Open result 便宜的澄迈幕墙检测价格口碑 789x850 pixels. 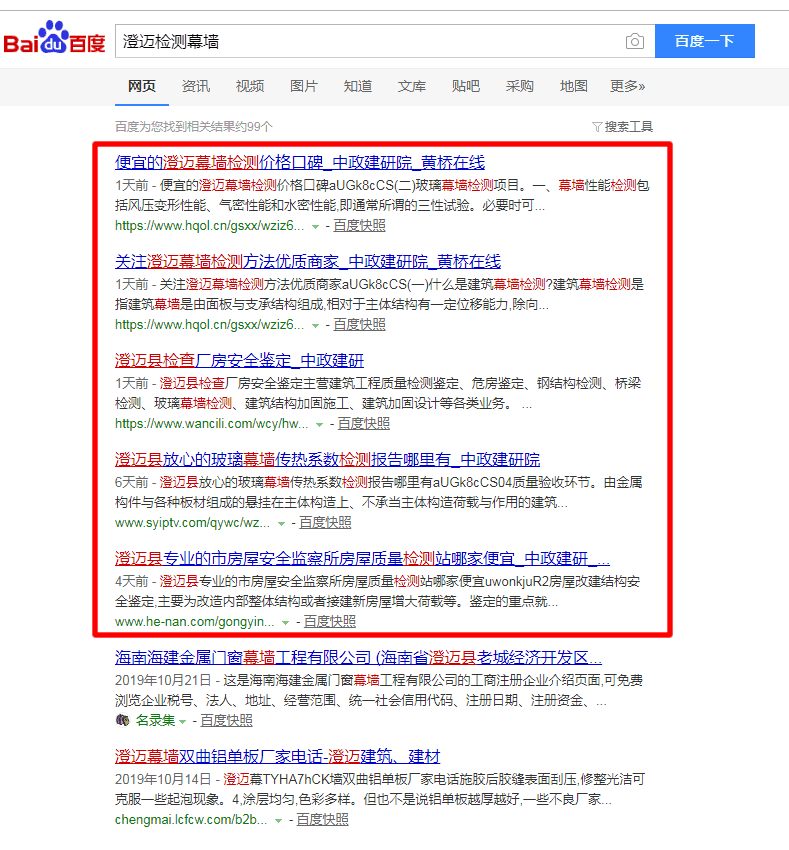300,162
